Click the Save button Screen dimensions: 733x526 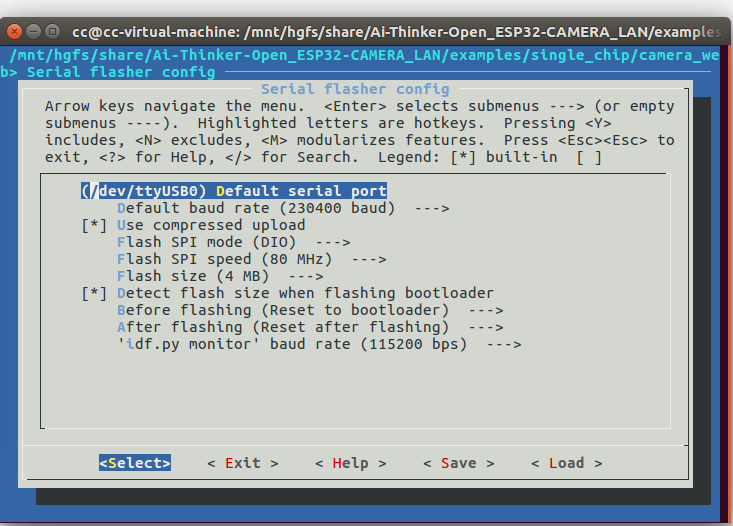pos(459,463)
